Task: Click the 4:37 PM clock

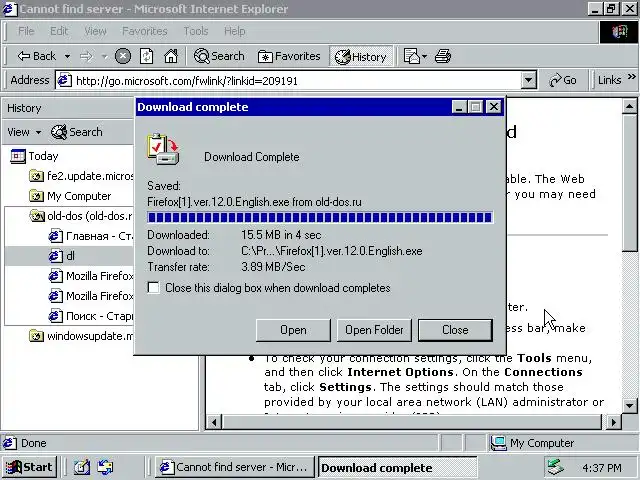Action: point(602,467)
